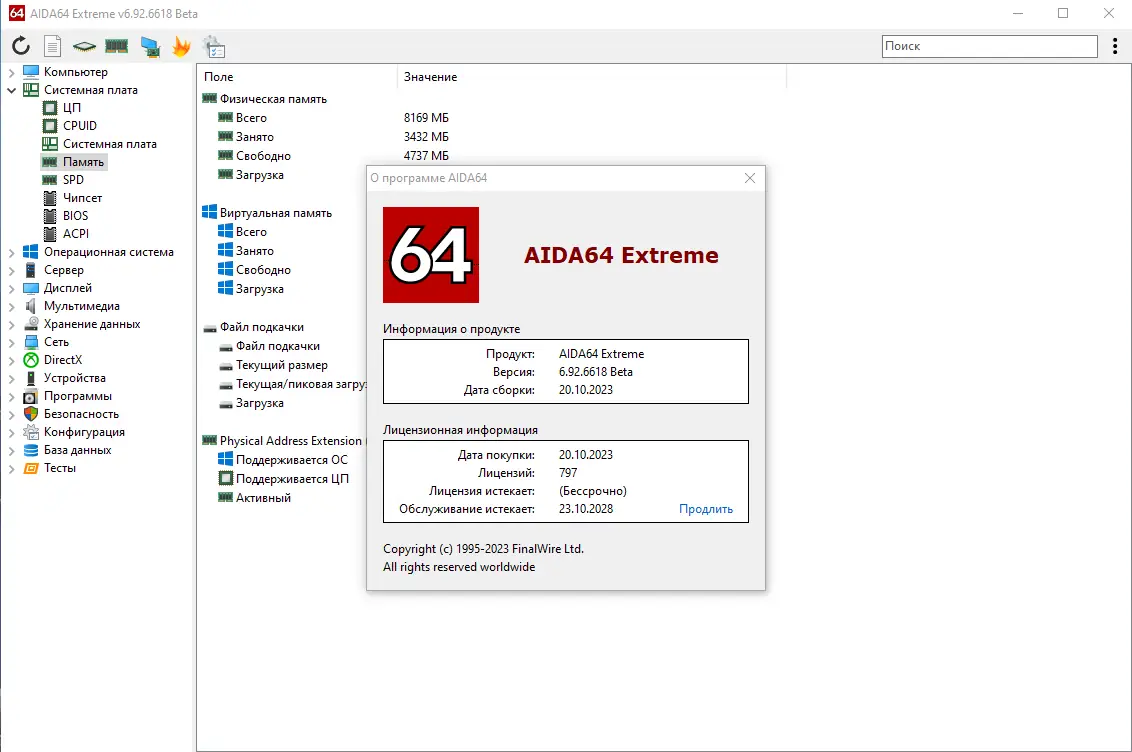Click the (Бессрочно) license expiry value
Viewport: 1132px width, 752px height.
[593, 491]
